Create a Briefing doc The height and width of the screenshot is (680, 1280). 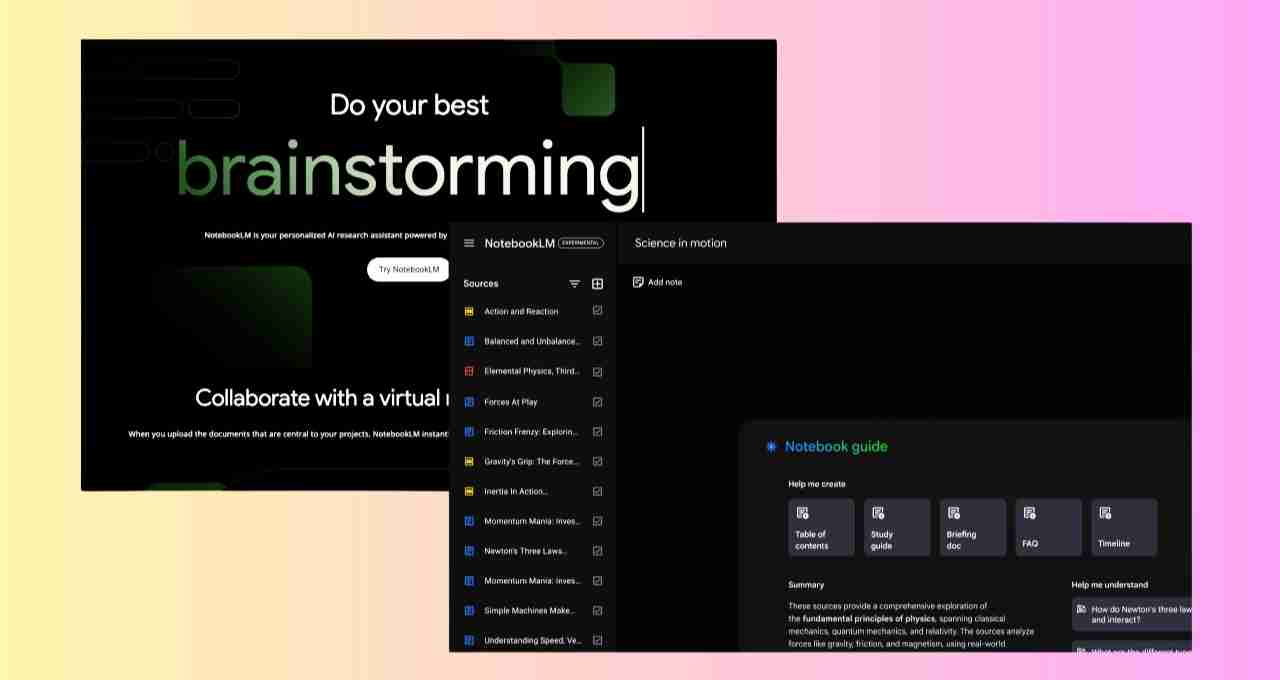(x=973, y=527)
